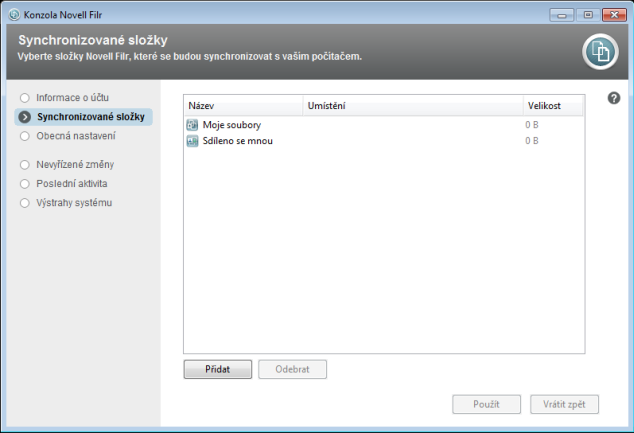Viewport: 634px width, 433px height.
Task: Click the Použít button
Action: (x=486, y=404)
